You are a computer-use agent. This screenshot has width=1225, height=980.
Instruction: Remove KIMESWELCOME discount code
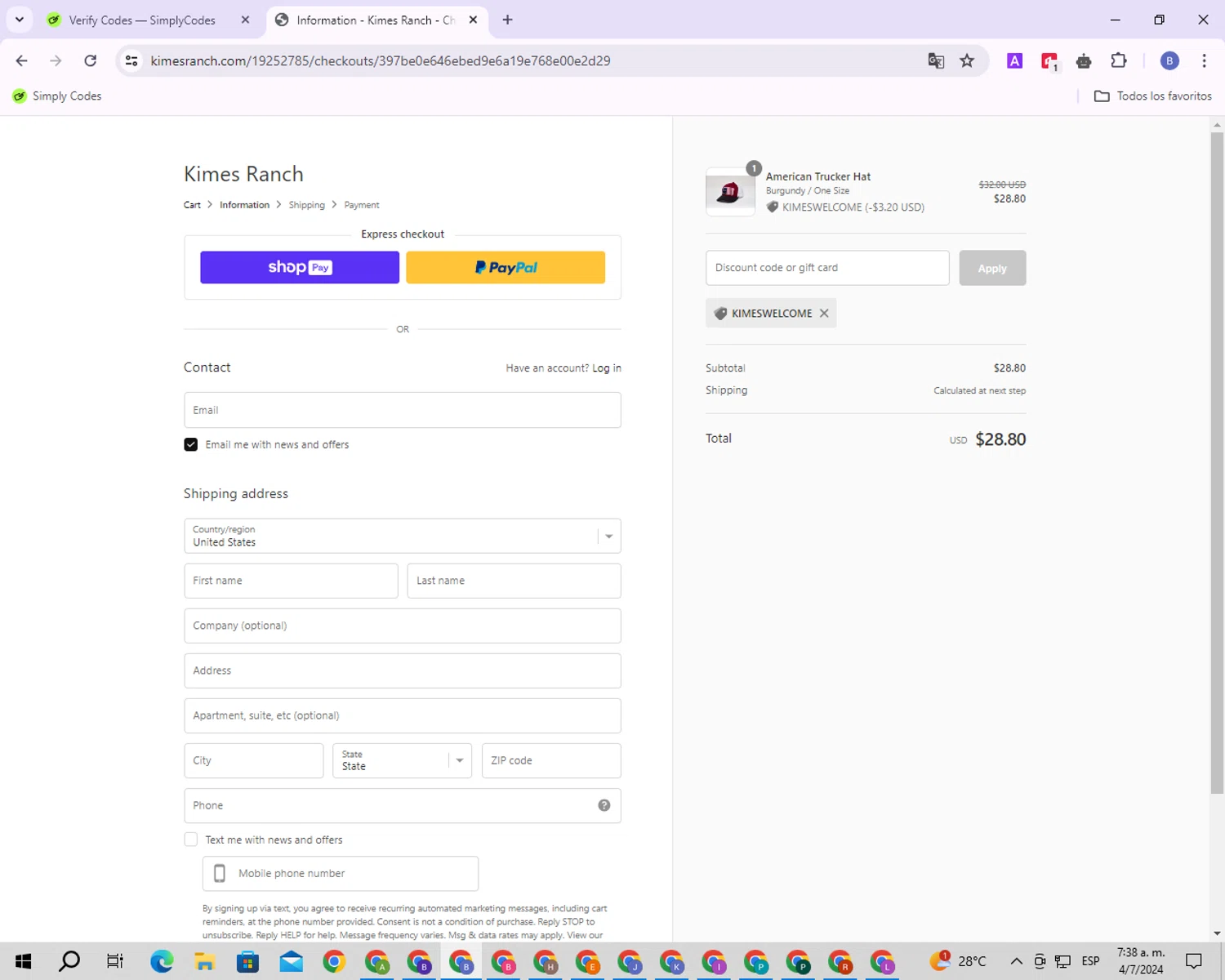(824, 314)
